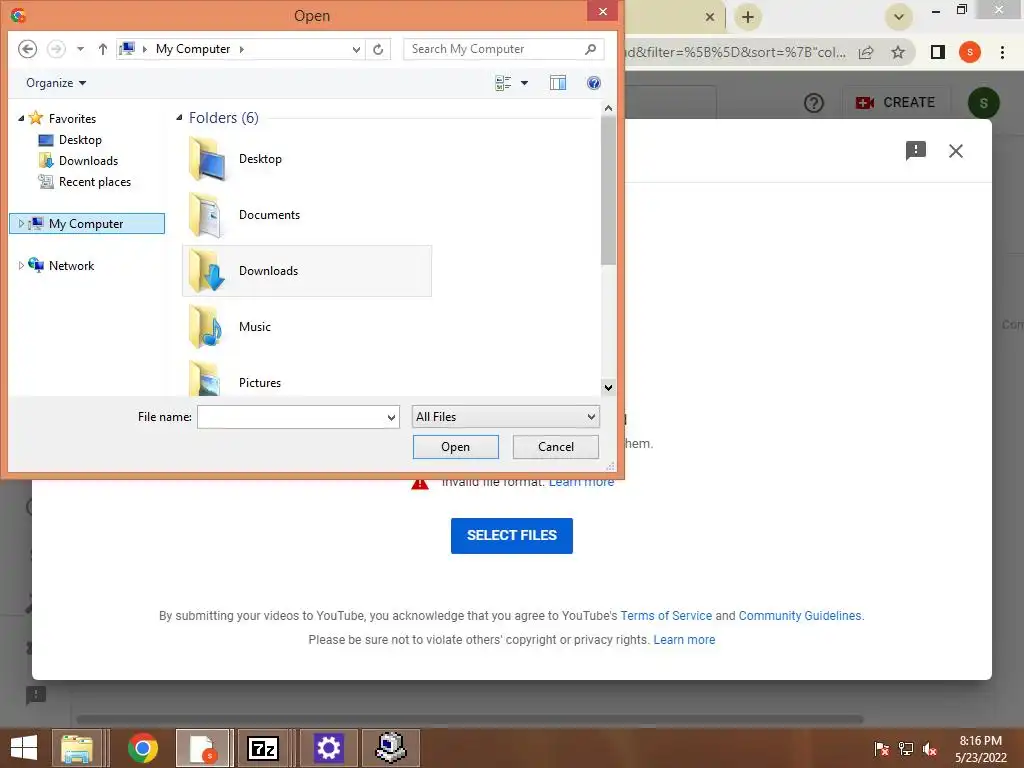Expand the address bar path dropdown
The width and height of the screenshot is (1024, 768).
tap(356, 50)
